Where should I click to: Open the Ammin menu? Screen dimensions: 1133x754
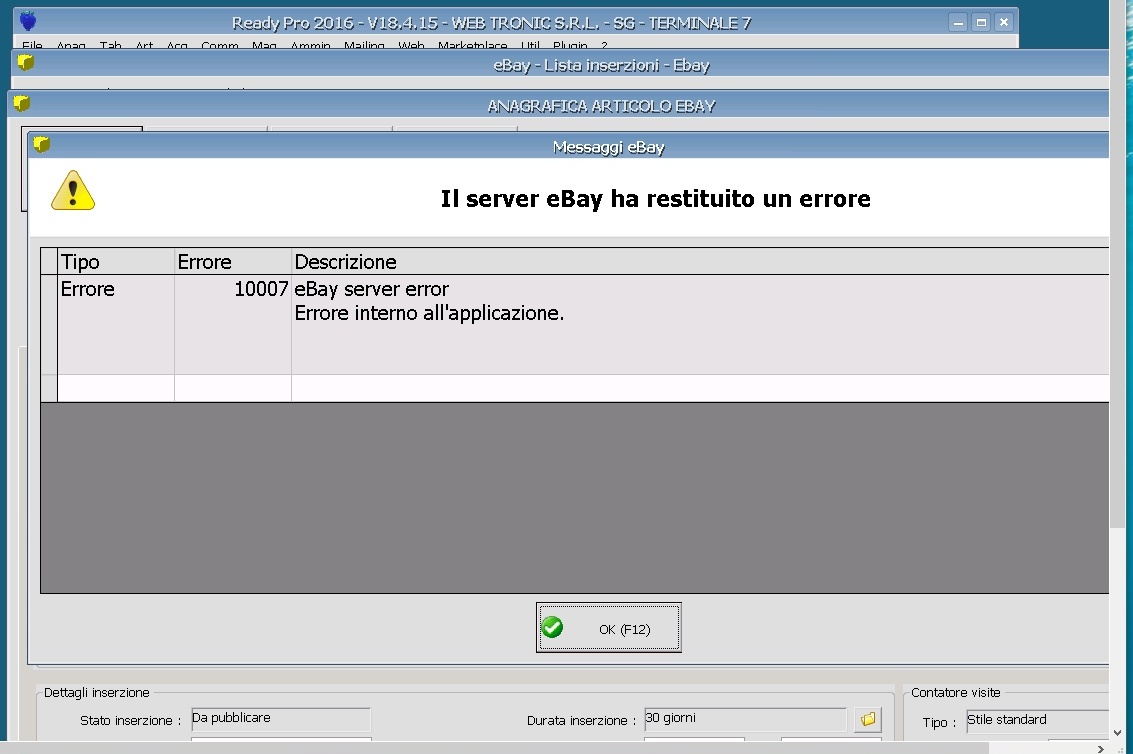coord(310,45)
